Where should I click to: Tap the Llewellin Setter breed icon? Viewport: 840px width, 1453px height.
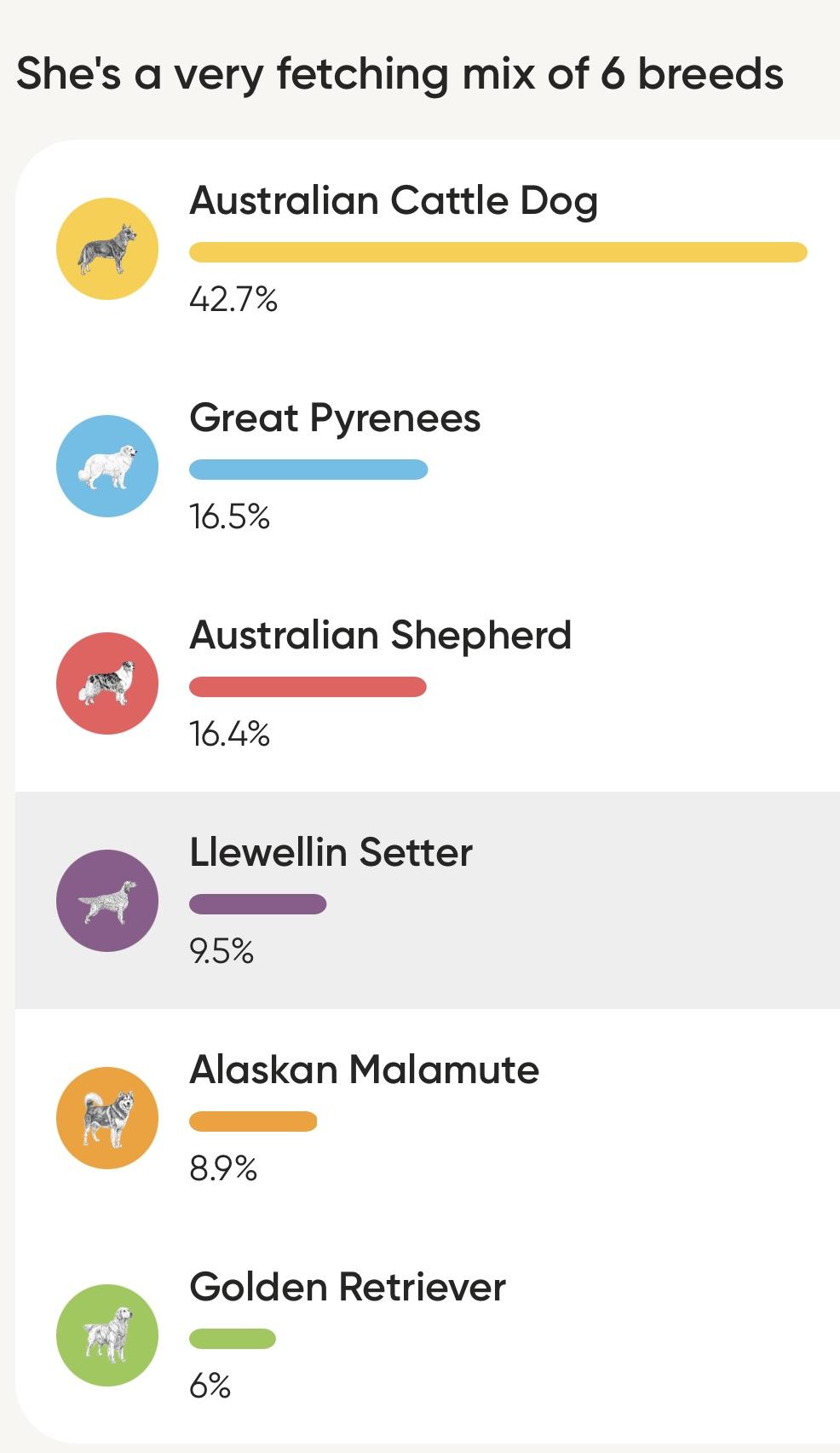107,901
